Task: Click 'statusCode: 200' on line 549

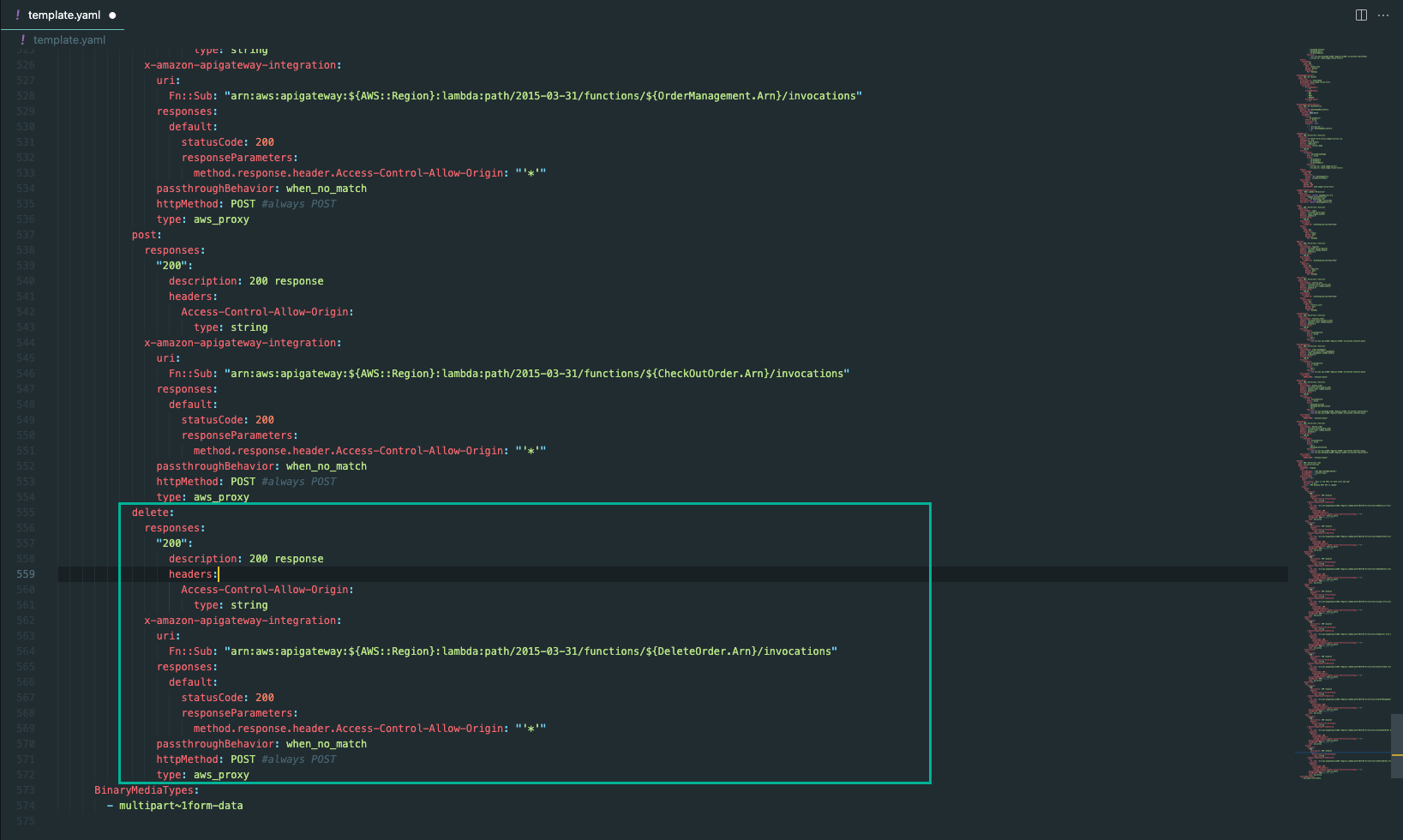Action: pyautogui.click(x=228, y=420)
